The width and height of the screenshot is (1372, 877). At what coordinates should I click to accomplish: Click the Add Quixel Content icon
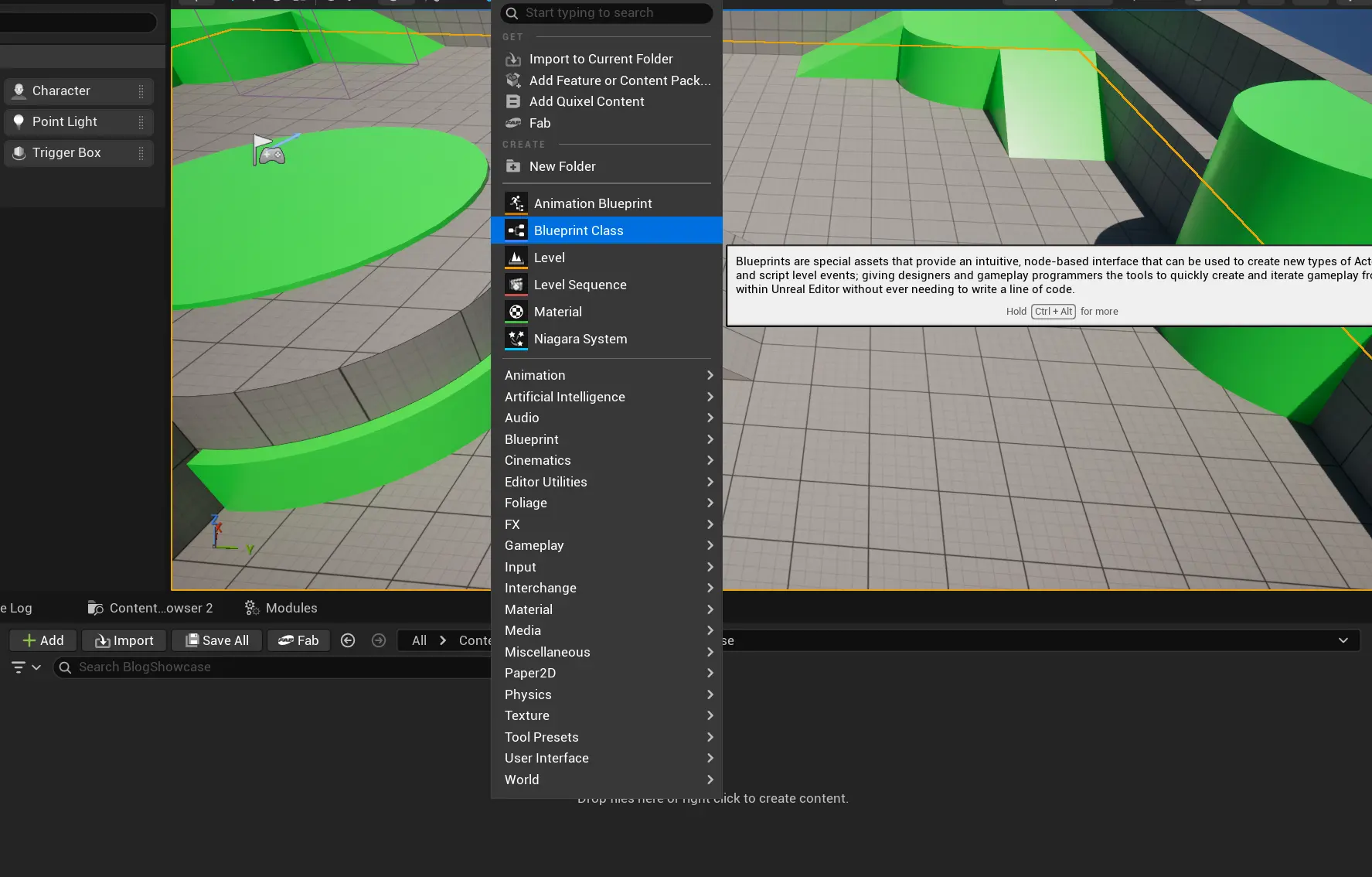512,101
